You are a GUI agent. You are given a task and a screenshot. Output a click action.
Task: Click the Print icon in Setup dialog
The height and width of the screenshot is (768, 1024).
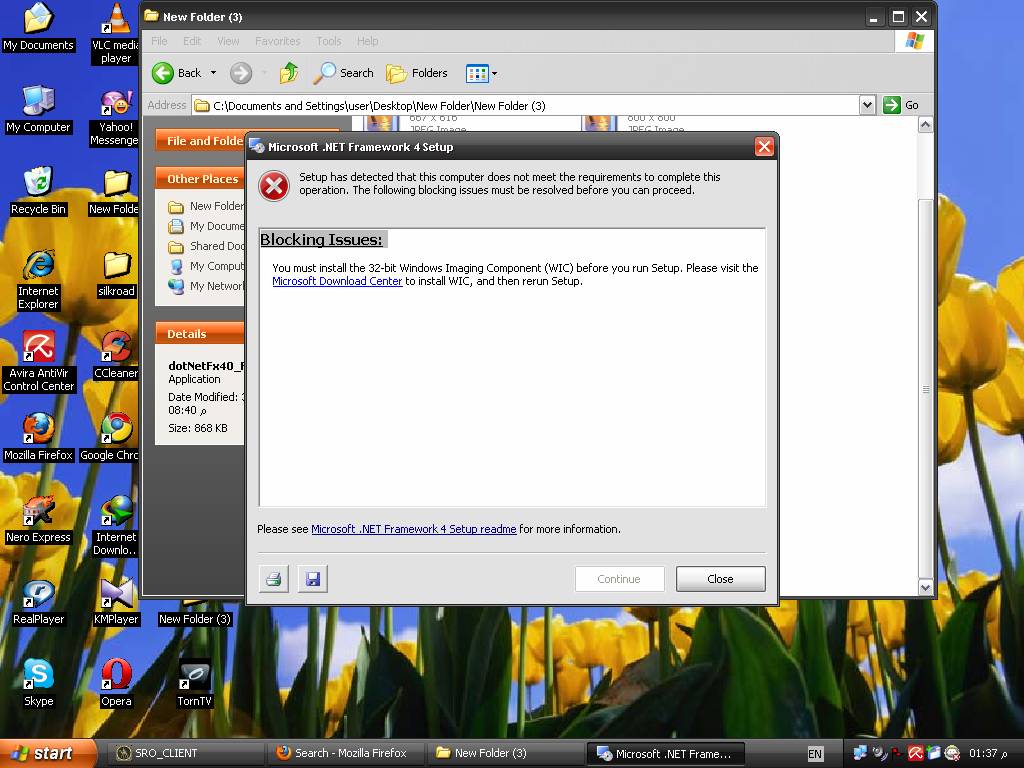coord(274,579)
